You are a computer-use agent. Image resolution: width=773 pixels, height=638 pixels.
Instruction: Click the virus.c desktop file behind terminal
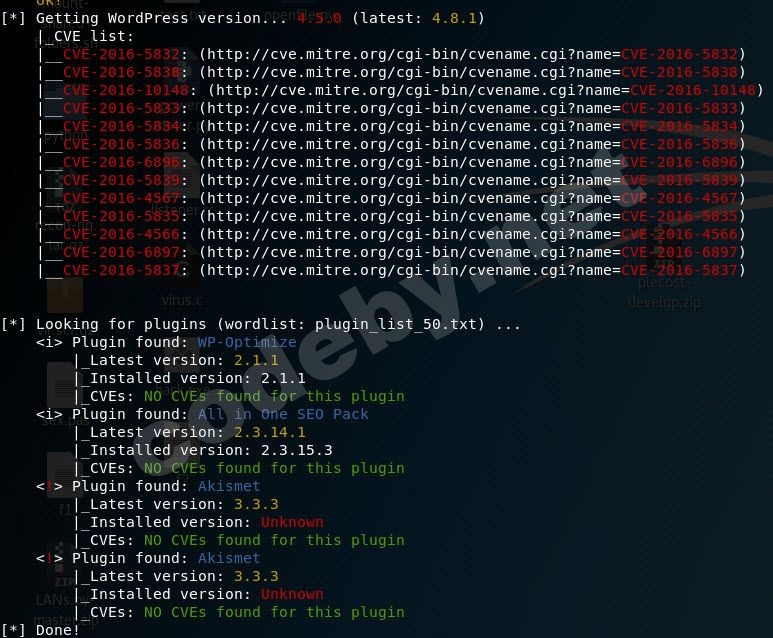(x=182, y=300)
